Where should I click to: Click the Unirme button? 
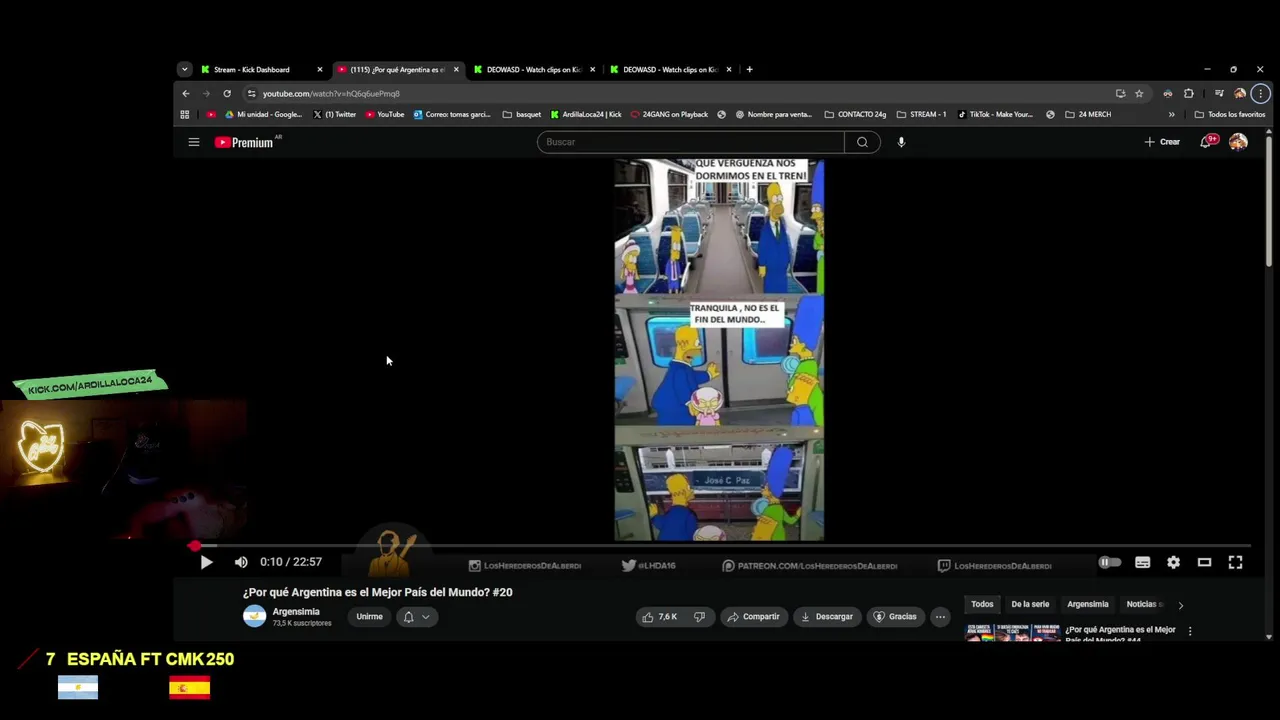click(x=369, y=617)
